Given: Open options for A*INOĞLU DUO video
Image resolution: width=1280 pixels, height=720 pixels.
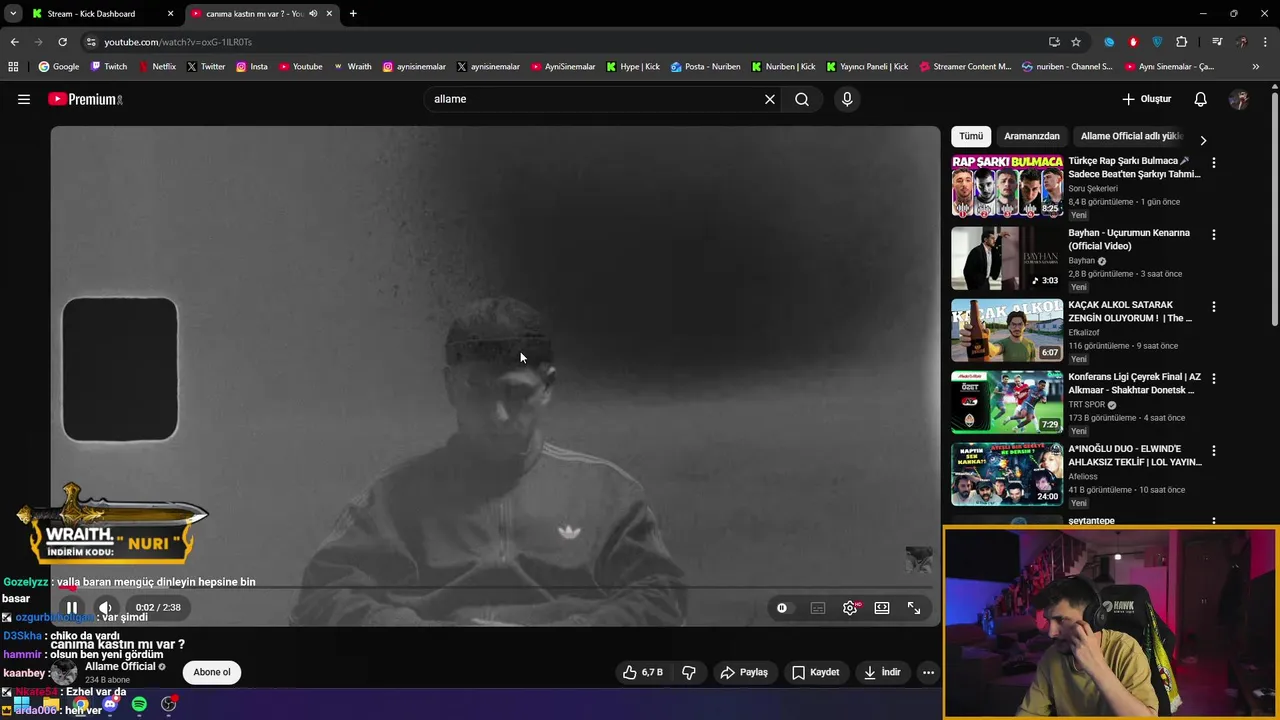Looking at the screenshot, I should (1214, 451).
